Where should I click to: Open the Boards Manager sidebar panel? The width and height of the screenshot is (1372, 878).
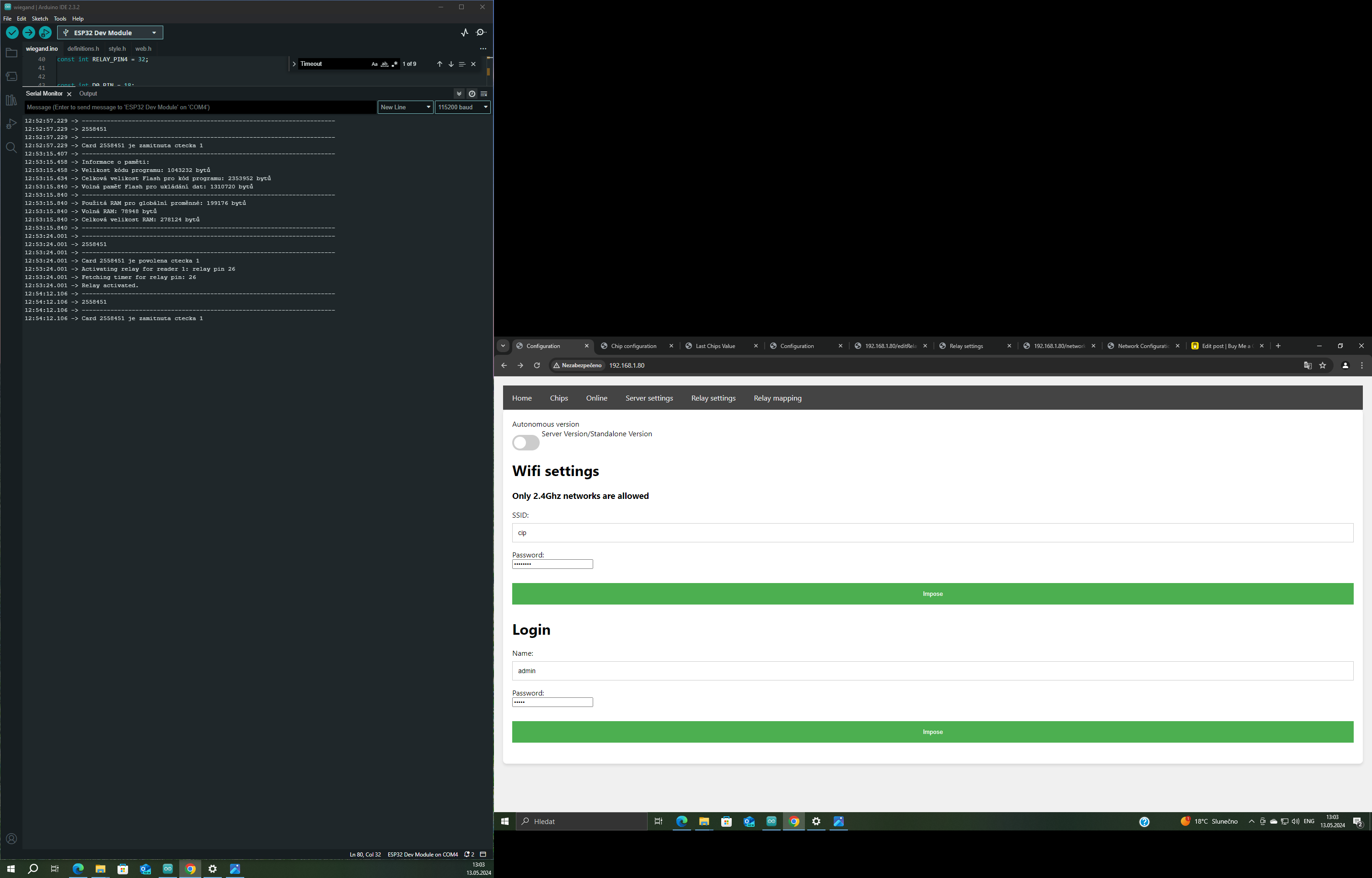[x=11, y=76]
